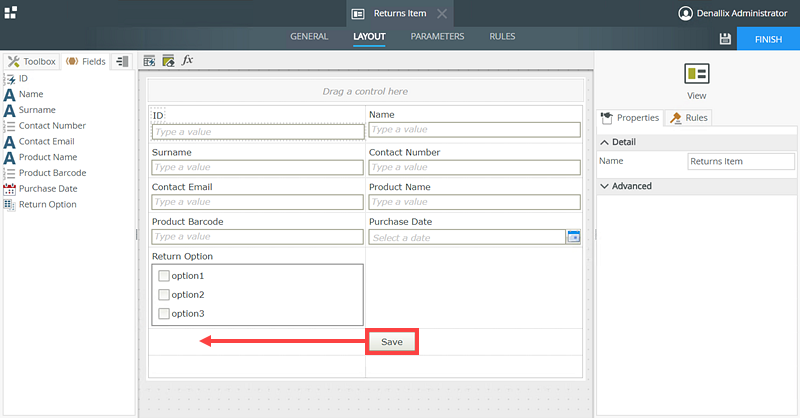Click the fx expression icon in toolbar
This screenshot has height=418, width=800.
pos(187,61)
